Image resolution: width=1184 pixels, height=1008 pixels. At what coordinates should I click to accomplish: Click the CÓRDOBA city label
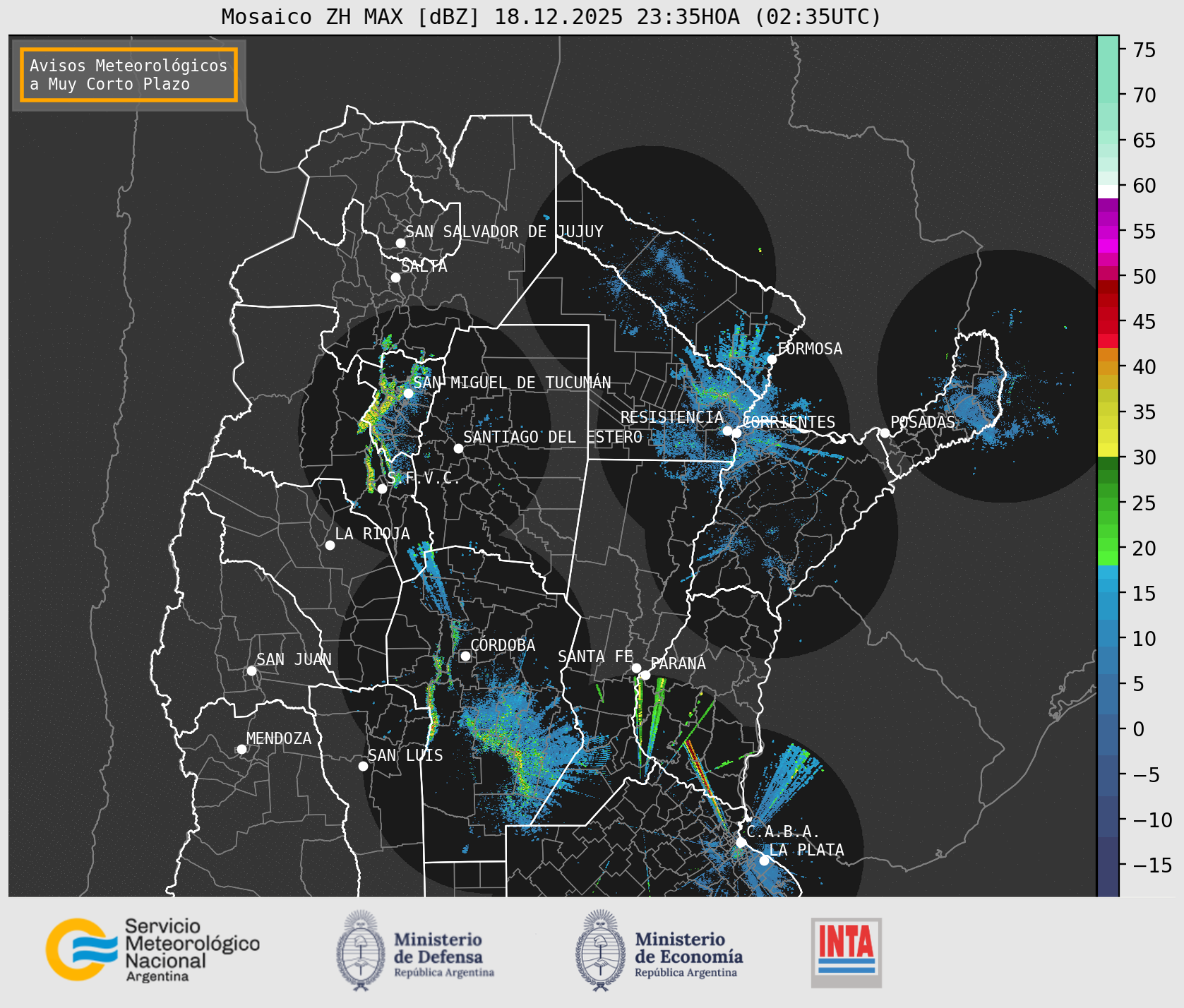[x=503, y=645]
